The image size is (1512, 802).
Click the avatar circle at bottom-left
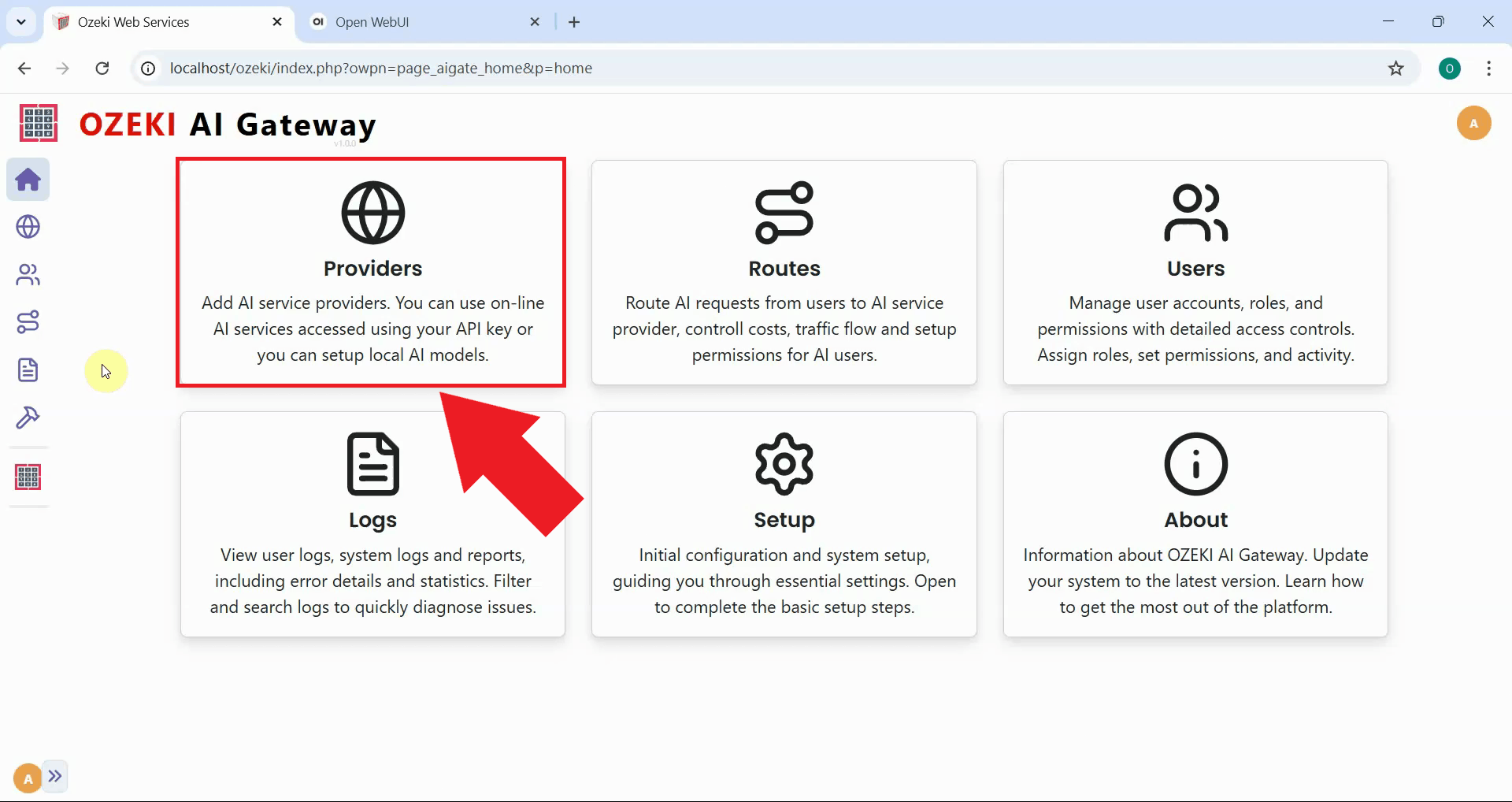coord(26,778)
